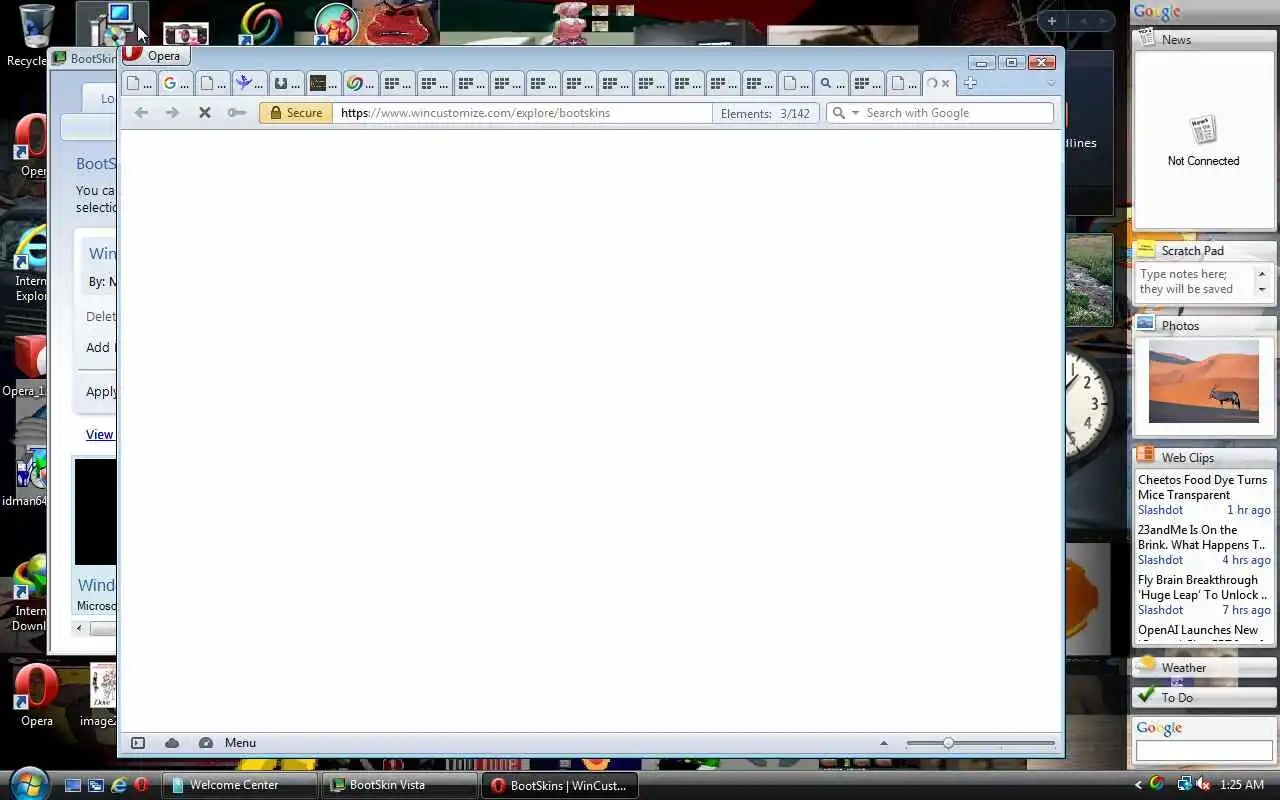Click the wincustomize.com URL address field

tap(522, 113)
